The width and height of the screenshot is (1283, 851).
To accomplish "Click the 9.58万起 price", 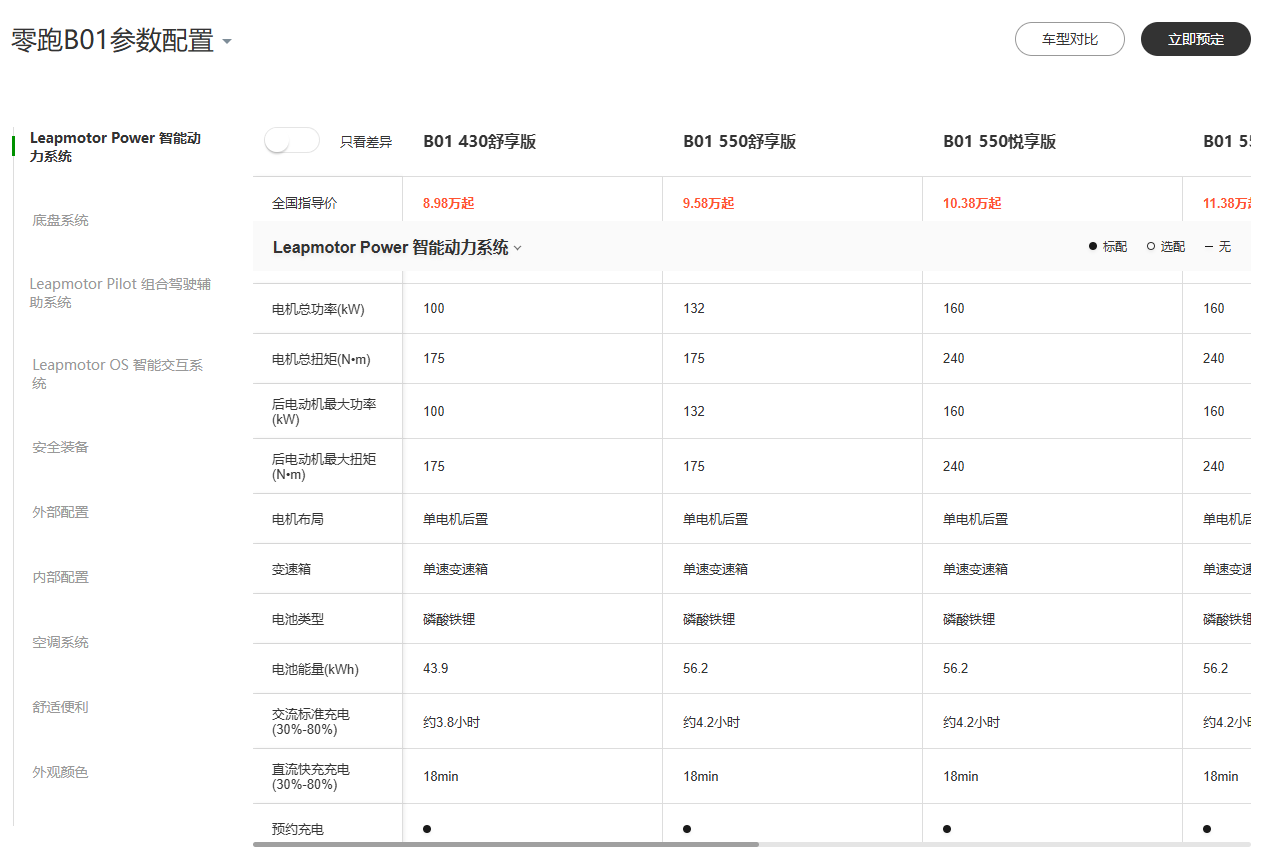I will 709,203.
